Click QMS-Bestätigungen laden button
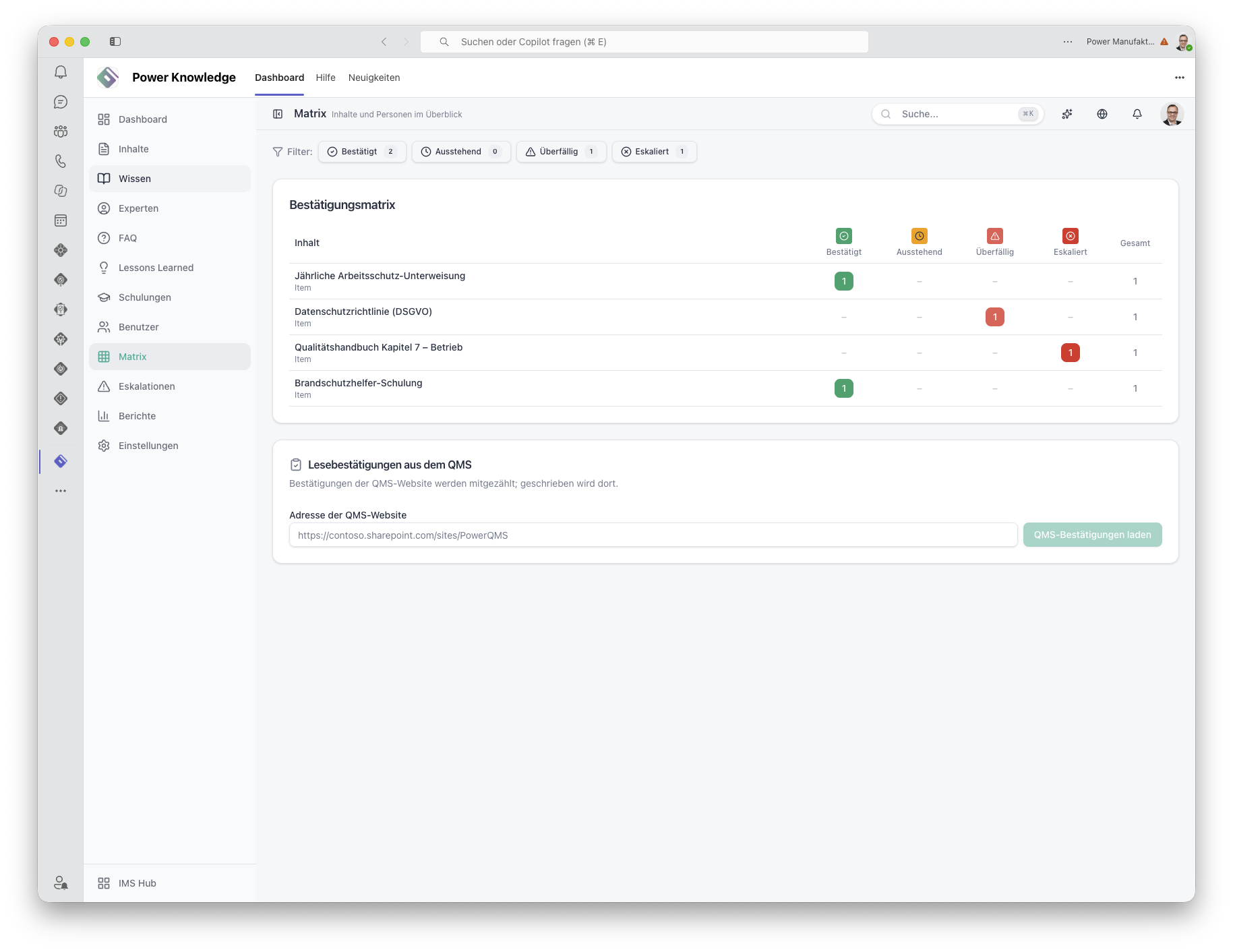Screen dimensions: 1233x952 click(1092, 535)
